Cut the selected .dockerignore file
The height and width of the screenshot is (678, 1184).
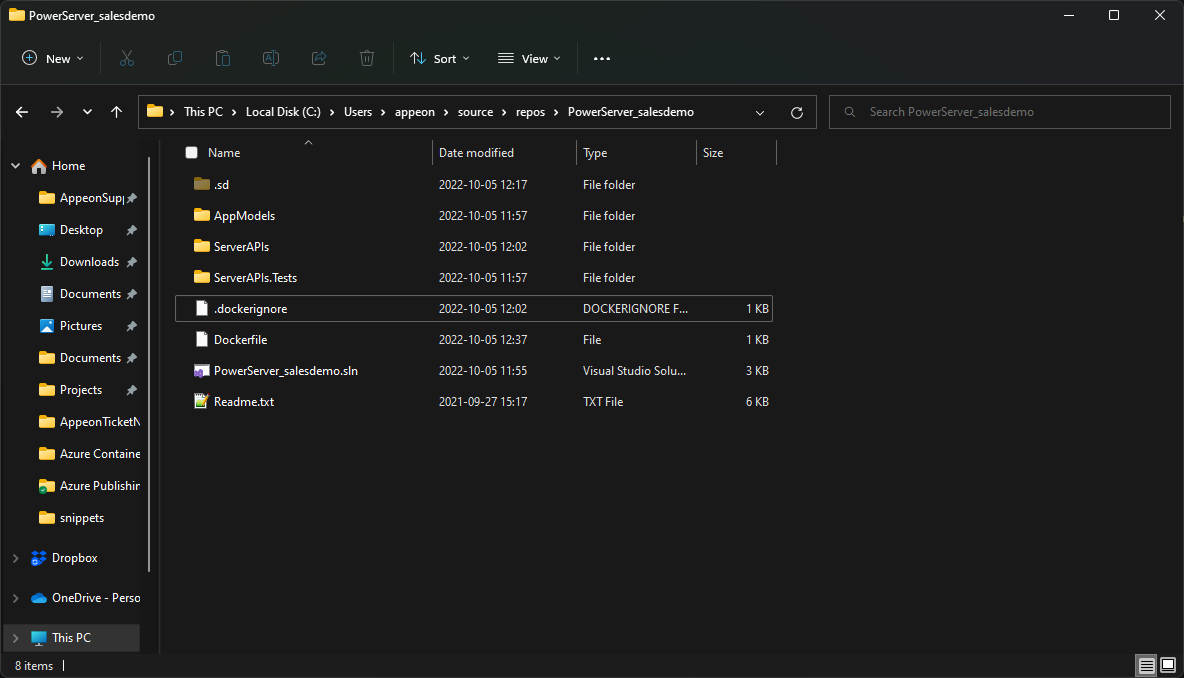[x=126, y=58]
